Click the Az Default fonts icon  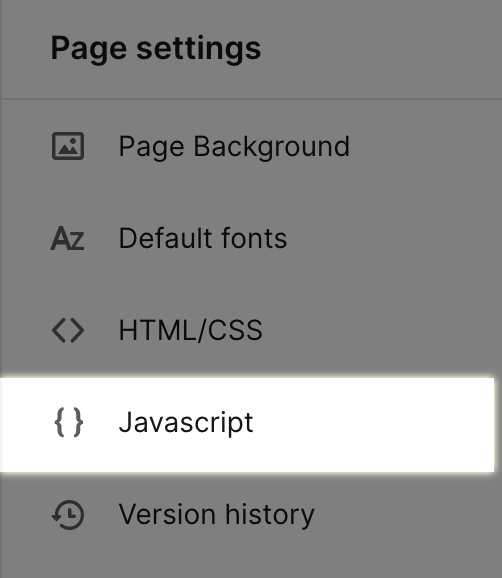click(67, 238)
